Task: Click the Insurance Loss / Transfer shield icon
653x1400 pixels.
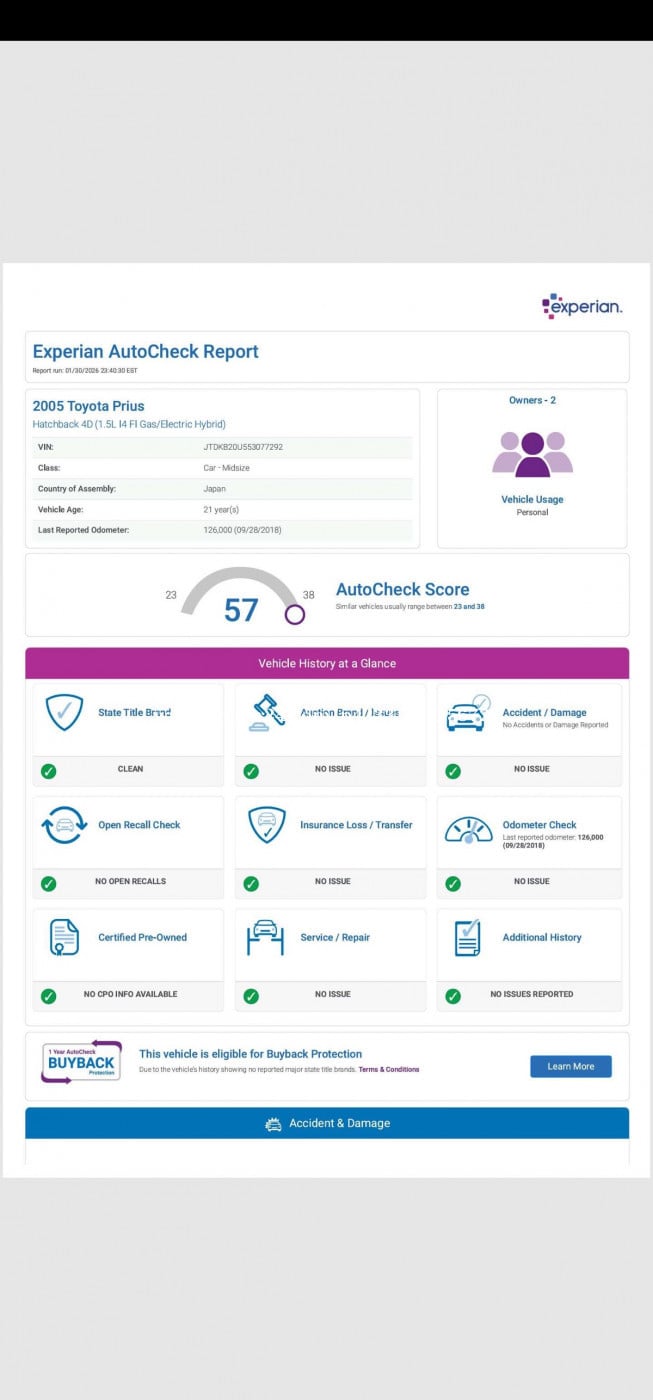Action: (x=267, y=825)
